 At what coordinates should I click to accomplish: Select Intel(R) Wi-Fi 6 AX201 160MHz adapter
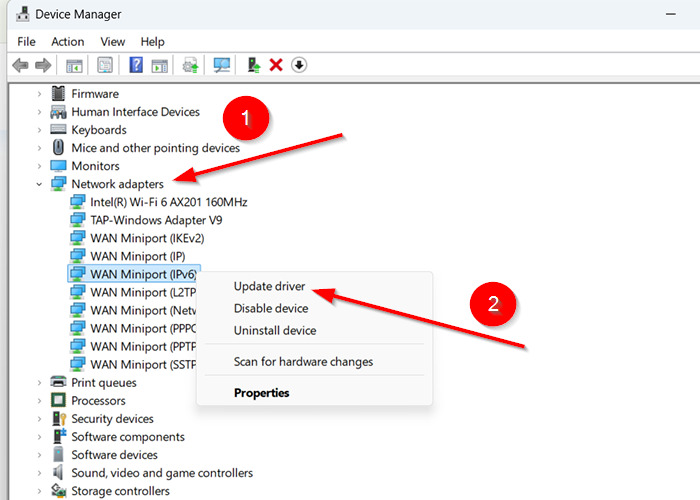point(168,202)
